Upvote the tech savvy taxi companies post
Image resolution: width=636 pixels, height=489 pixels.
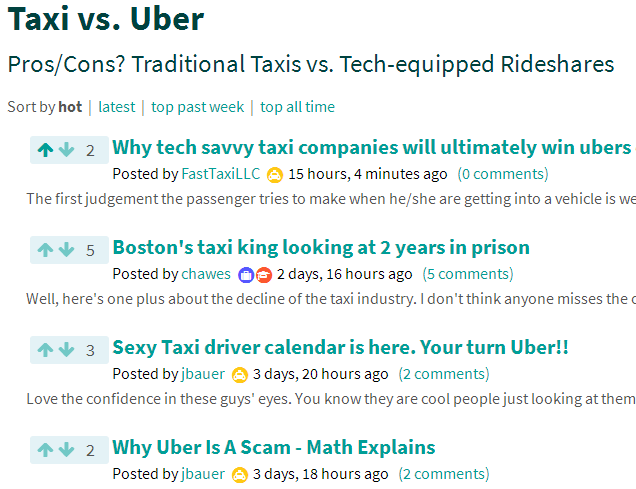click(45, 150)
